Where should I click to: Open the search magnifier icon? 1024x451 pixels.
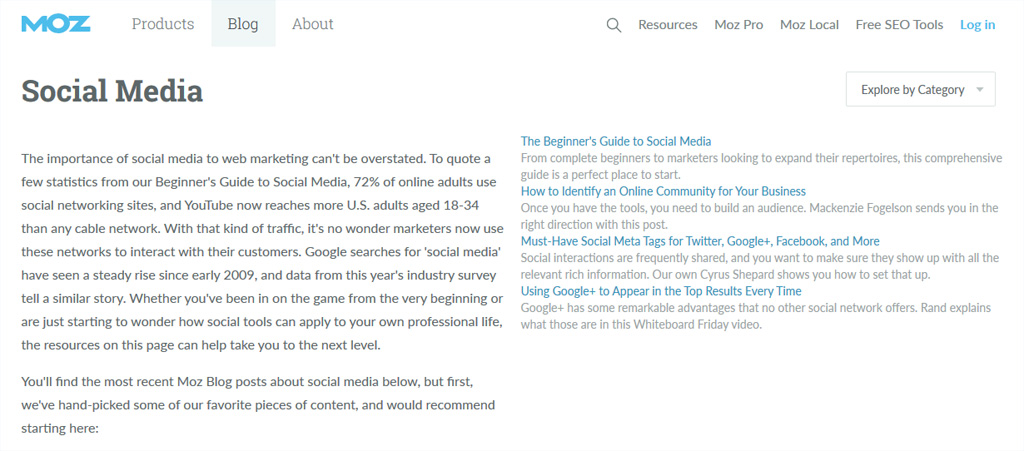613,25
